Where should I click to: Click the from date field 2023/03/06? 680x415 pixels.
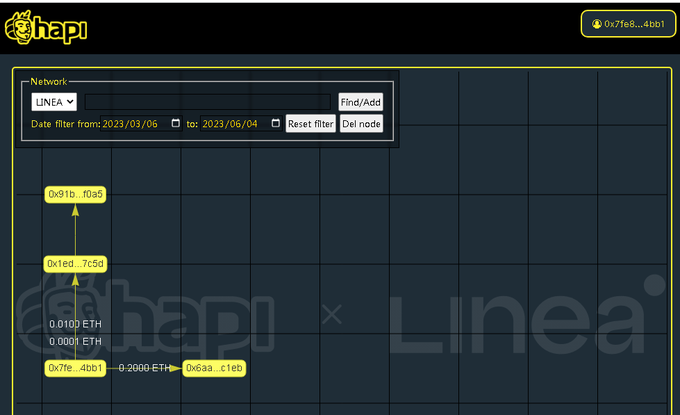click(141, 124)
